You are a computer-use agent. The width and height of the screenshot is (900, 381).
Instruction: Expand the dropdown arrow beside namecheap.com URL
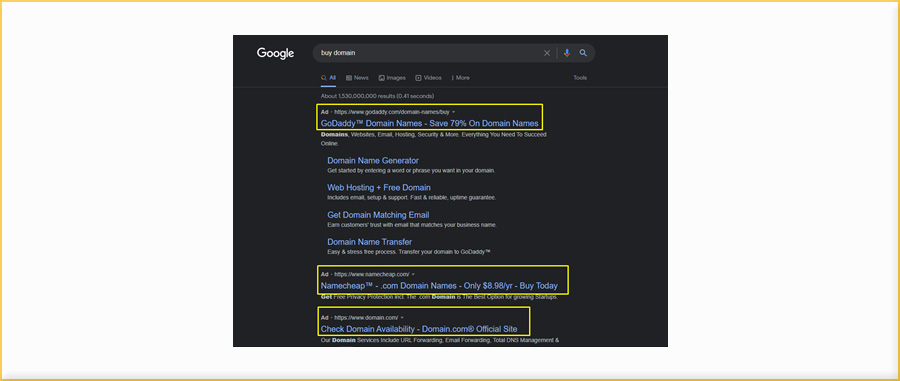413,274
